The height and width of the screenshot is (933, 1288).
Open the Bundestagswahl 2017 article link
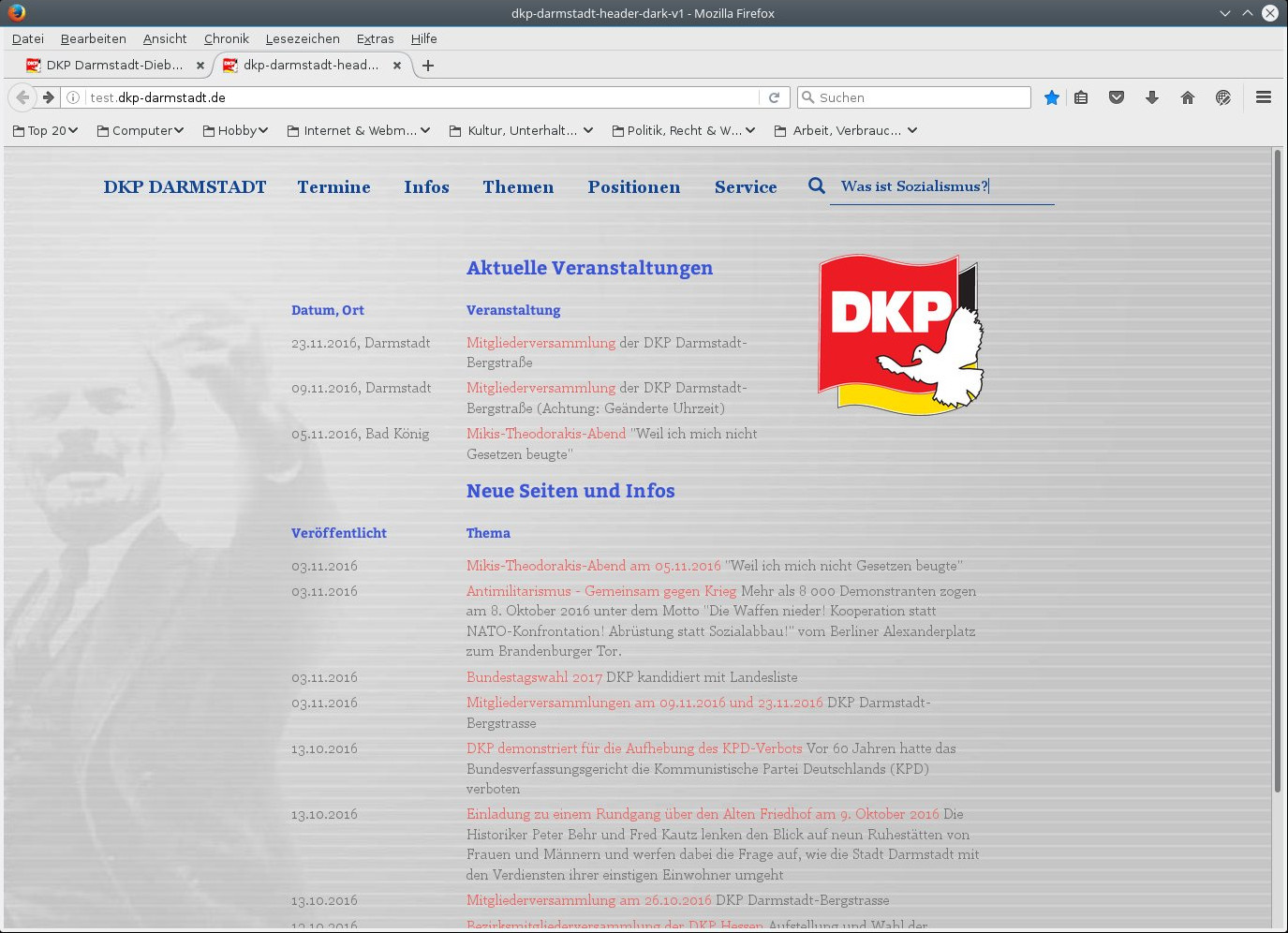click(x=534, y=677)
